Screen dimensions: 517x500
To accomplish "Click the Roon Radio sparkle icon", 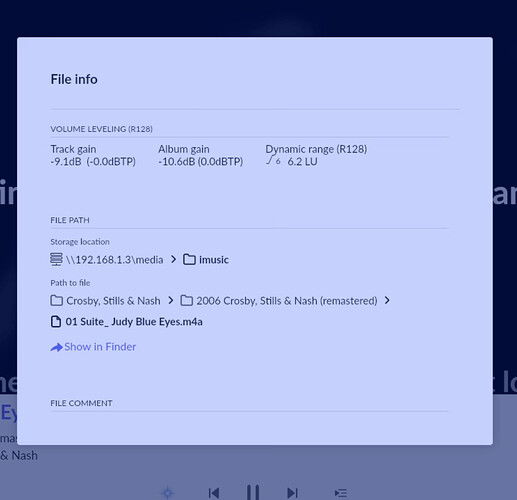I will tap(168, 493).
